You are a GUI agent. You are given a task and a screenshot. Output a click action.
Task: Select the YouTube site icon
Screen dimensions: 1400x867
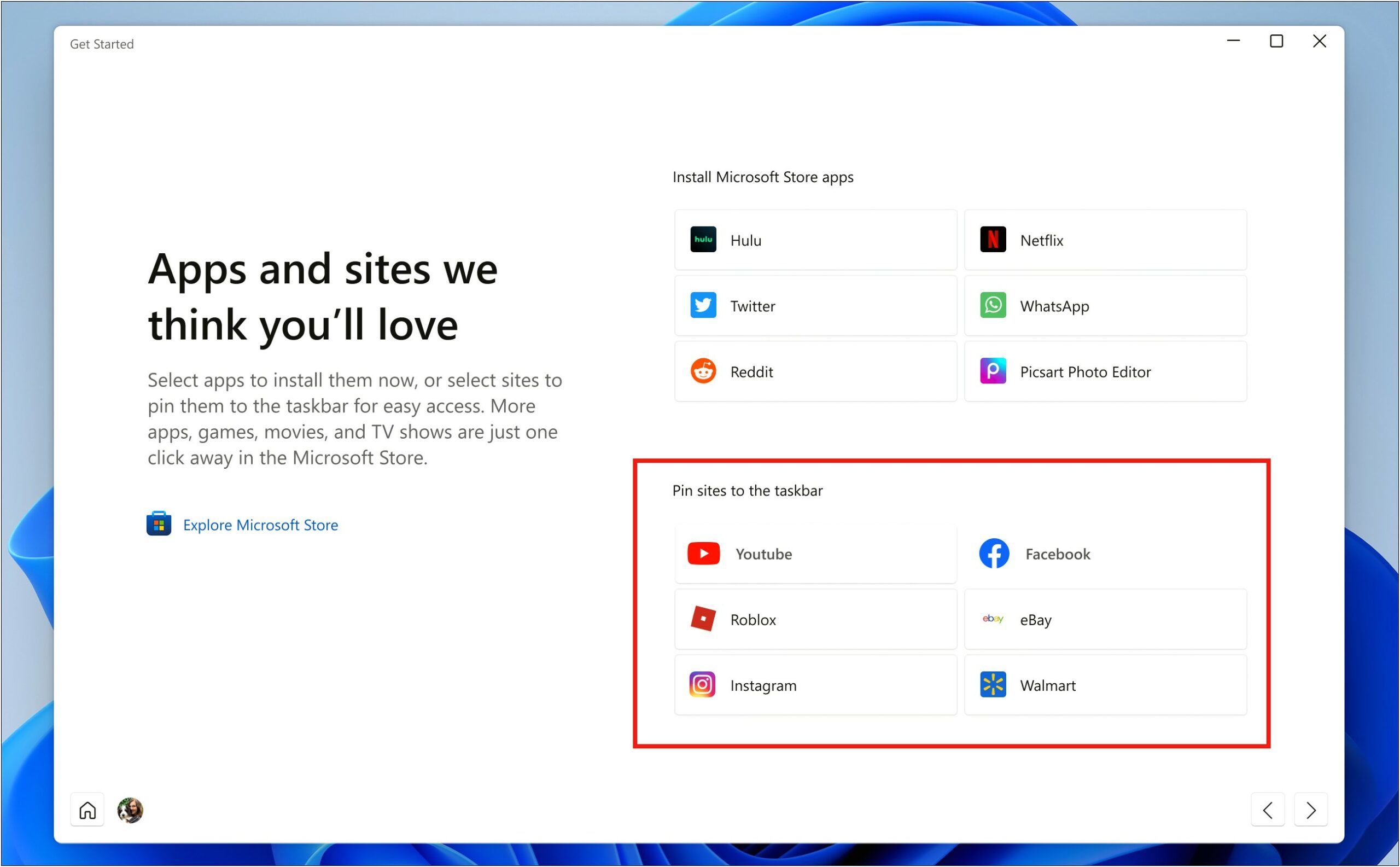point(704,553)
